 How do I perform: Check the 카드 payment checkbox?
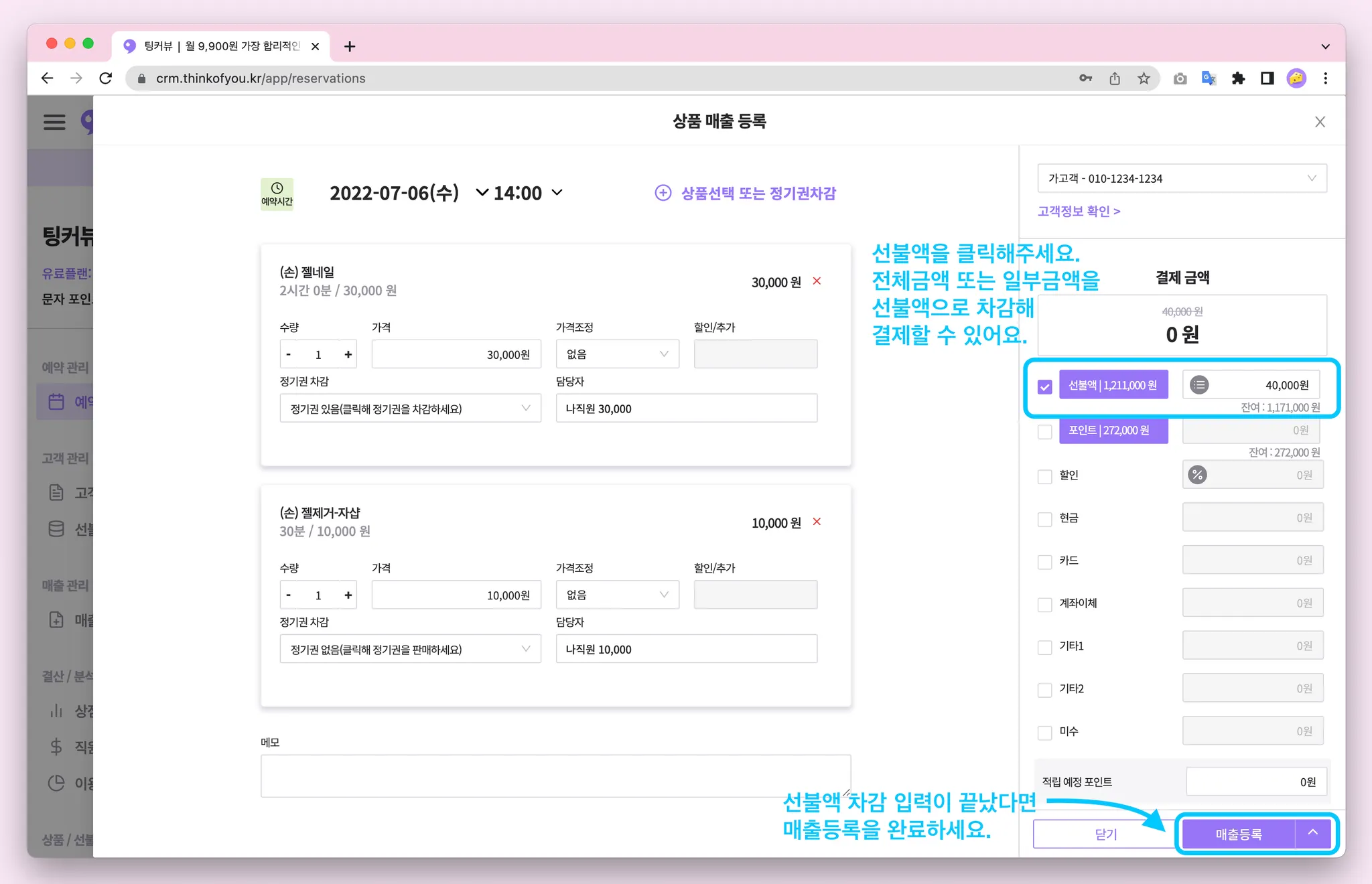1045,561
